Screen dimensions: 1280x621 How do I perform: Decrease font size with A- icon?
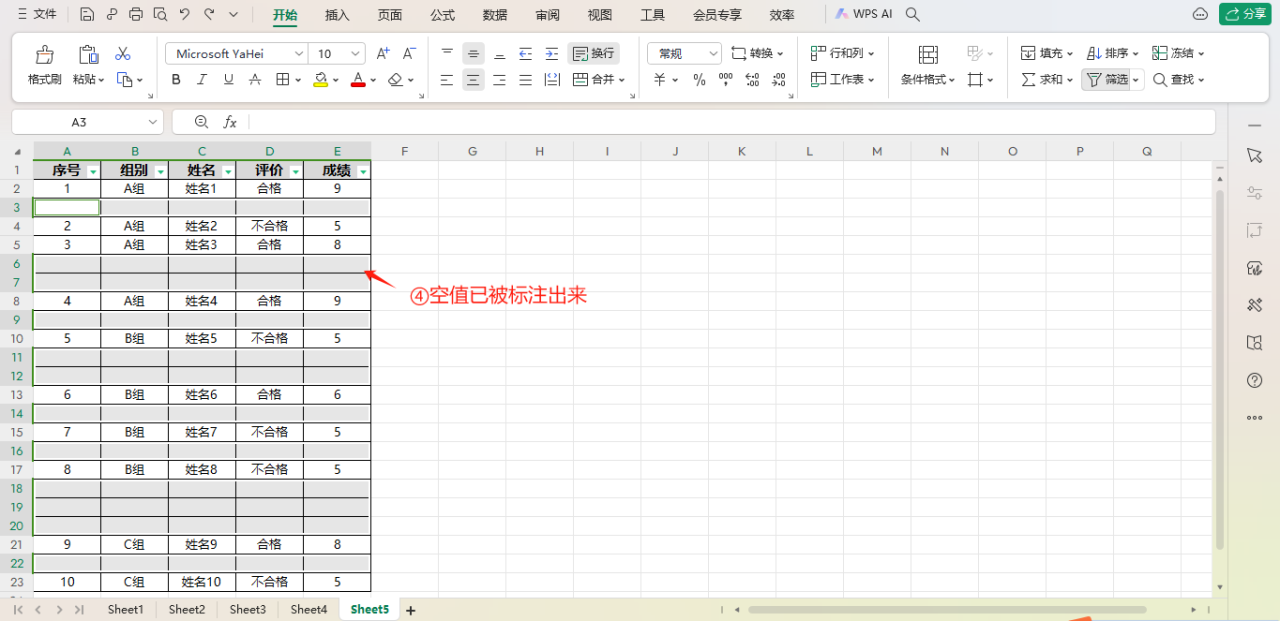[x=409, y=53]
